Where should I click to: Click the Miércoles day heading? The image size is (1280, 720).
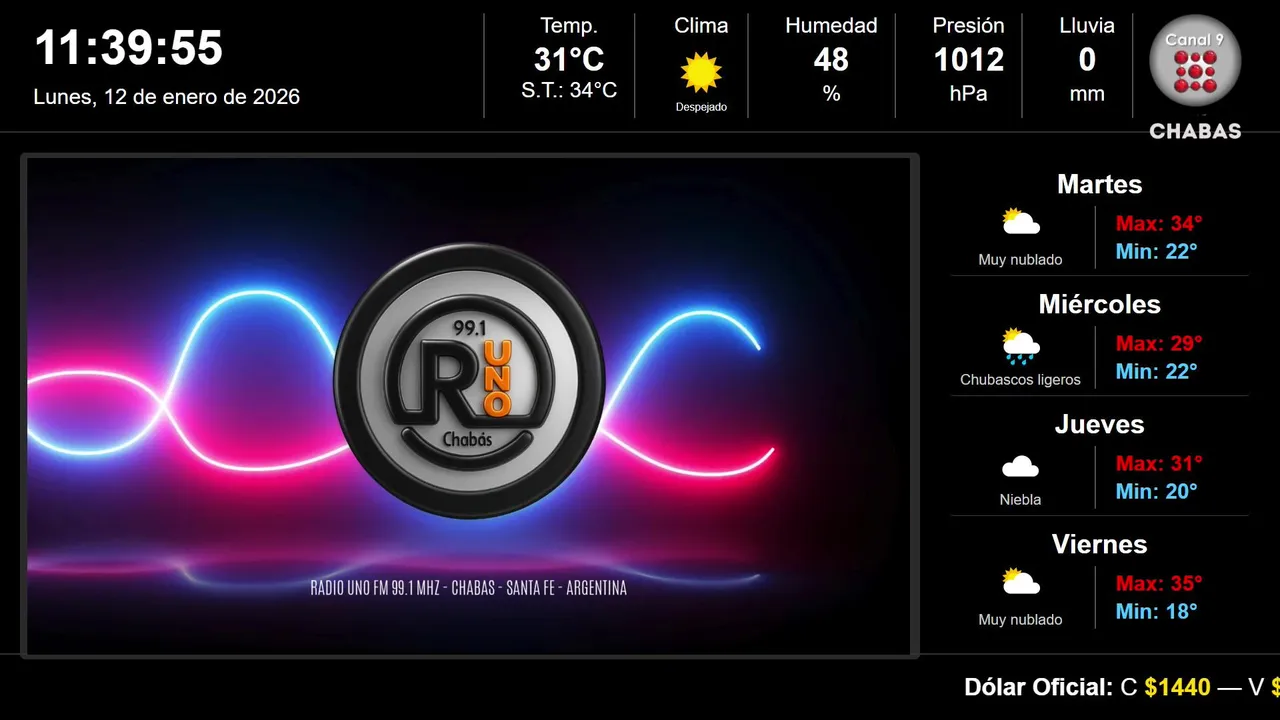[1099, 304]
